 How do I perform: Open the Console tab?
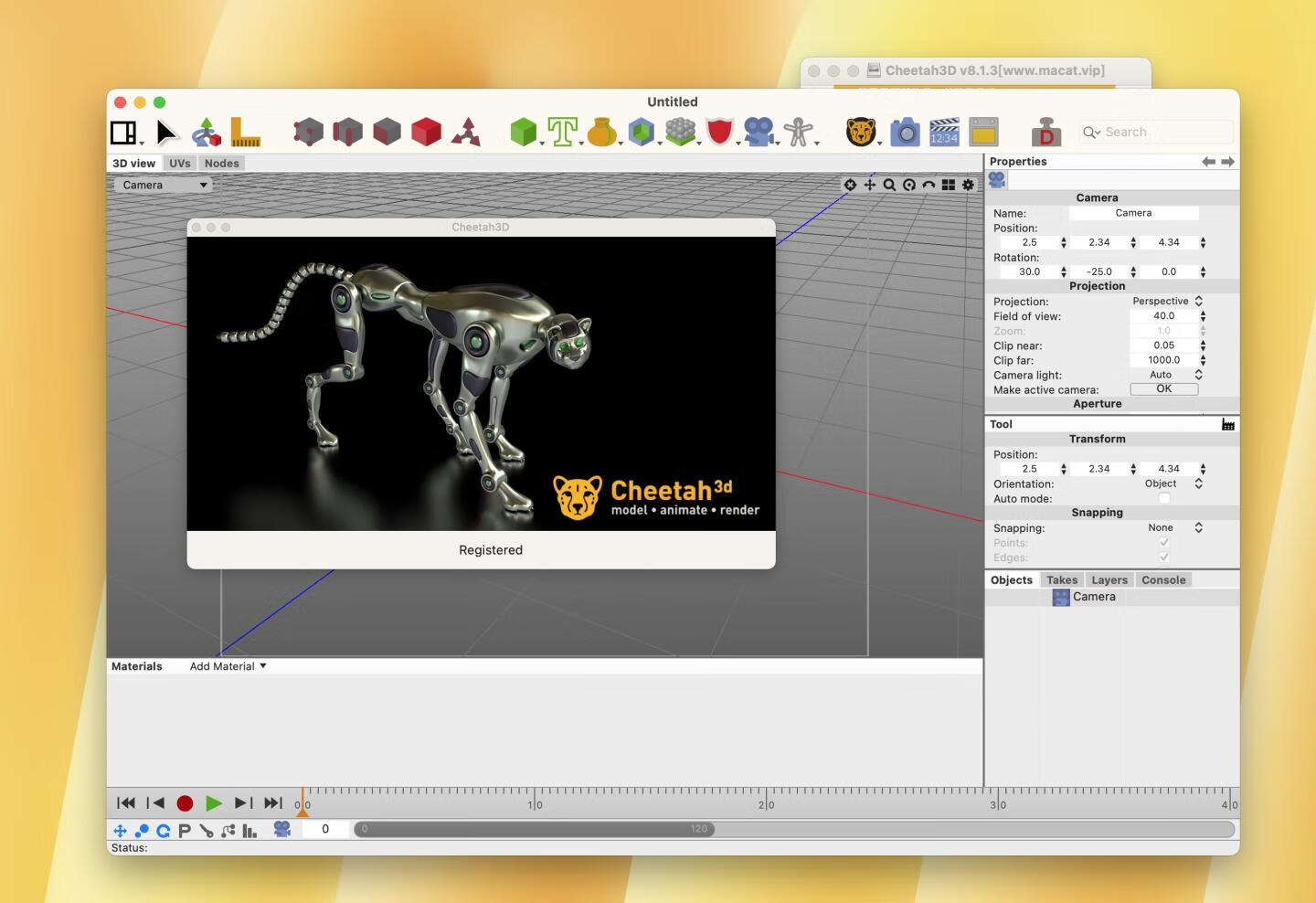point(1163,579)
